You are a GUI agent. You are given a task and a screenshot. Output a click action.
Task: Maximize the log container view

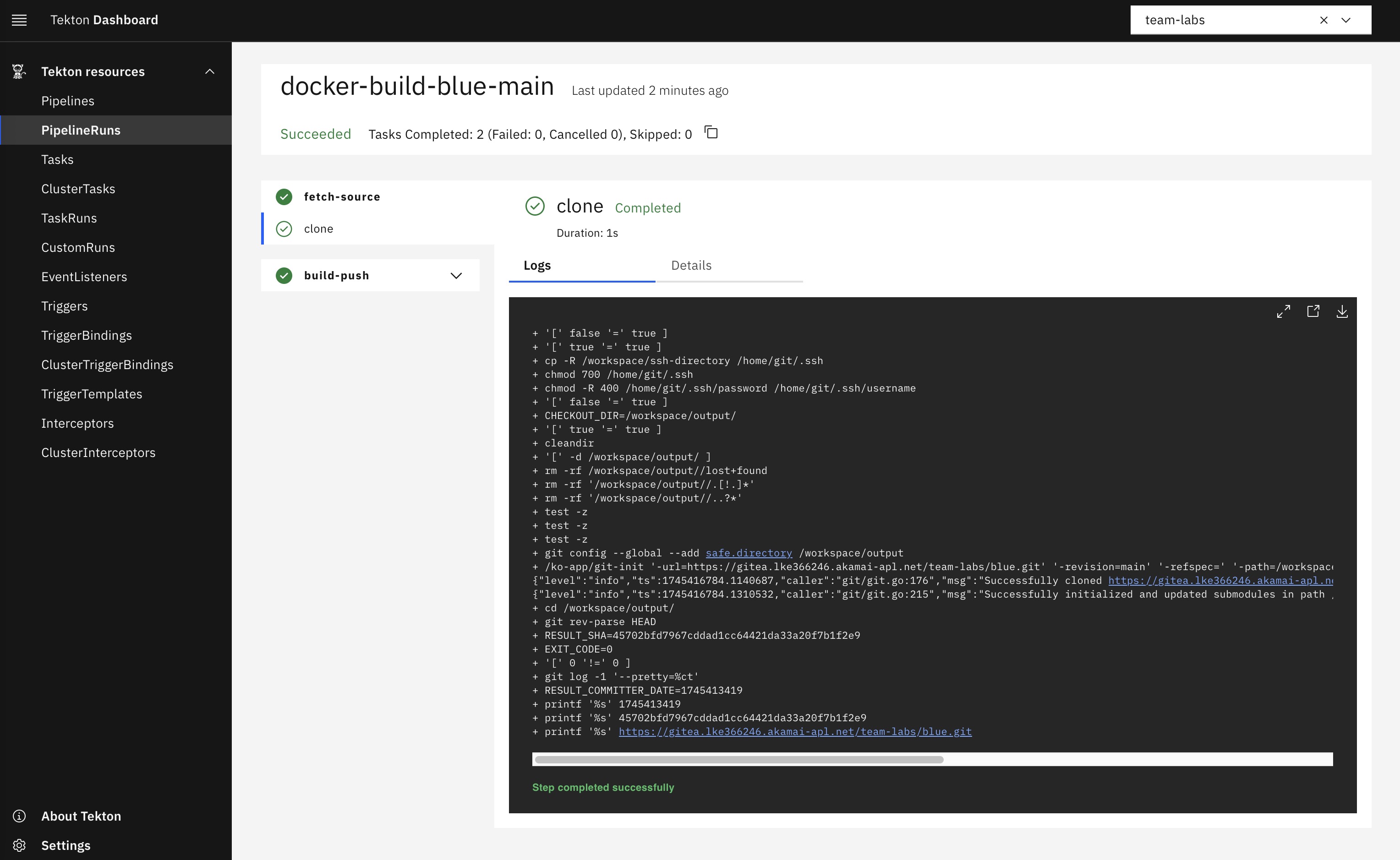click(x=1283, y=312)
